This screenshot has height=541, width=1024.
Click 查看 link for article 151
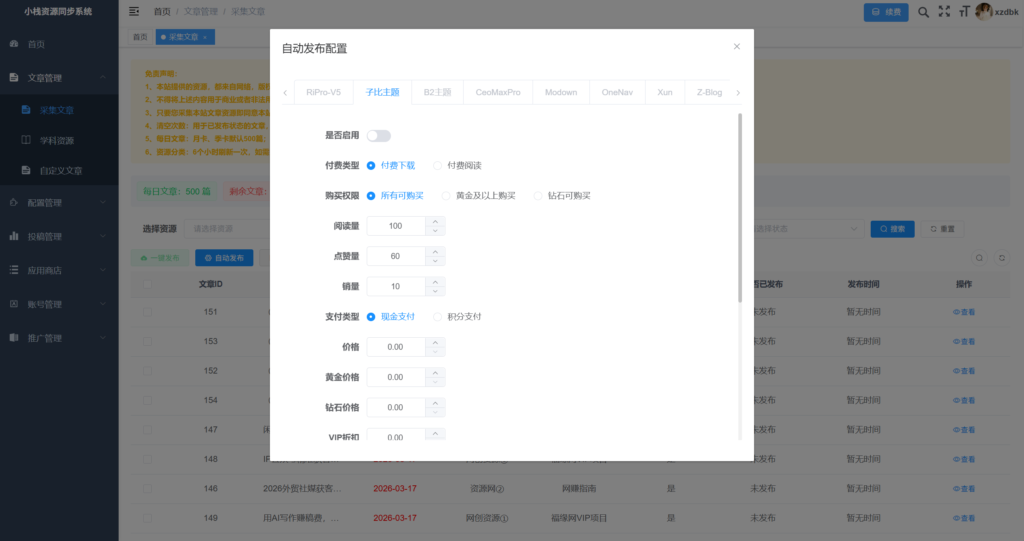964,312
